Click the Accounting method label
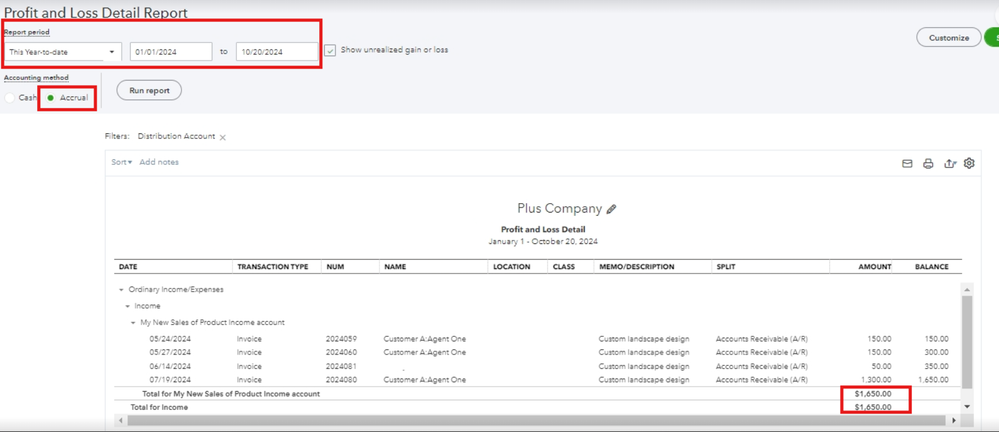 pos(36,78)
